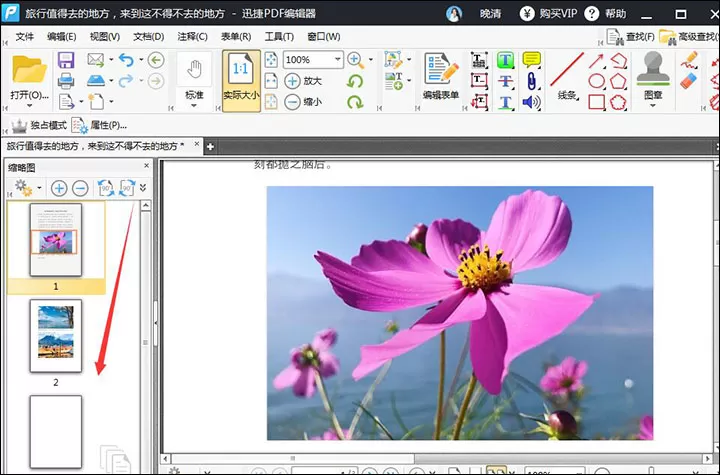Toggle the 实际大小 actual size view
Image resolution: width=720 pixels, height=475 pixels.
coord(242,81)
